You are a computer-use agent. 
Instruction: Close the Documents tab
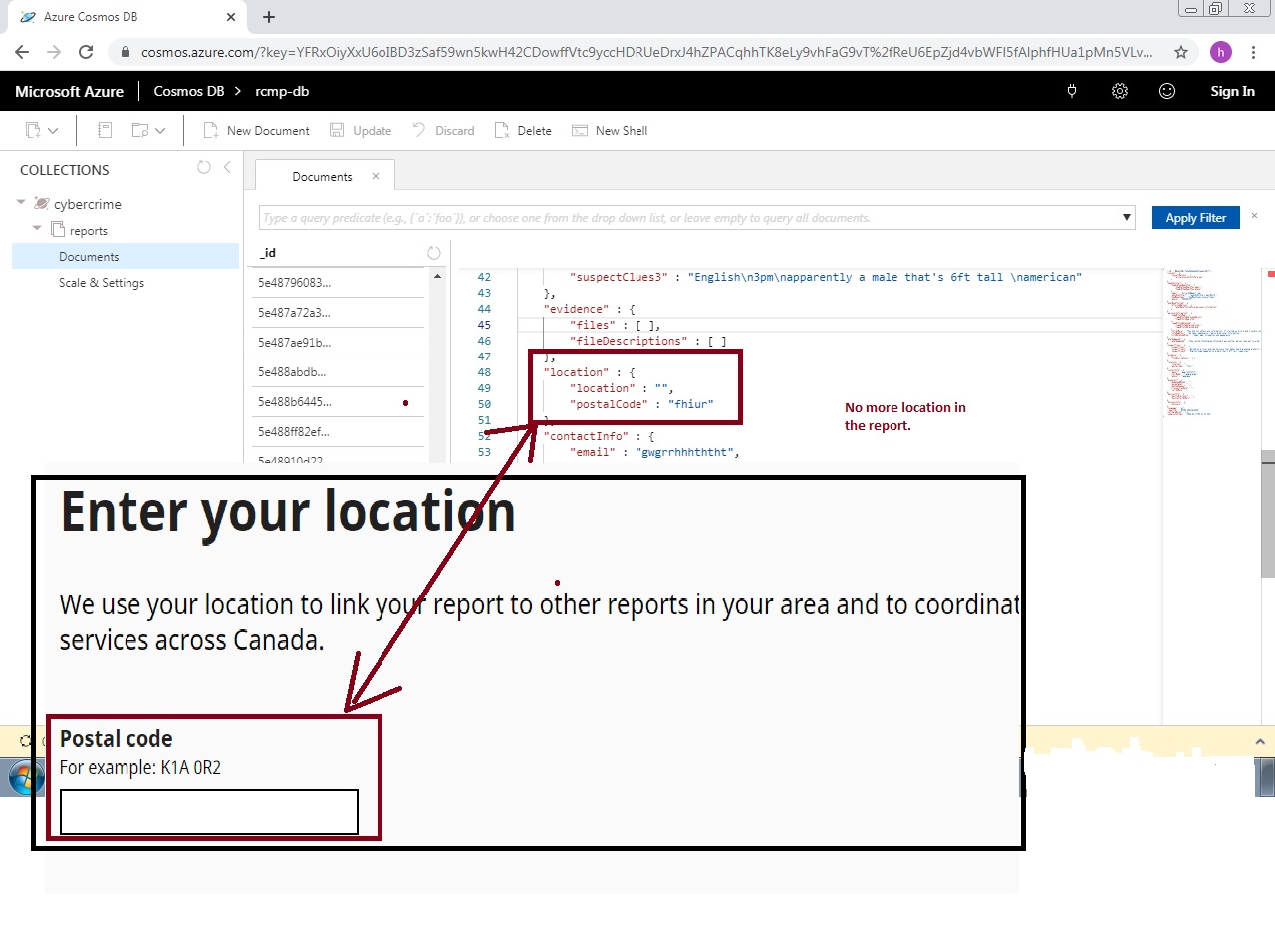376,176
